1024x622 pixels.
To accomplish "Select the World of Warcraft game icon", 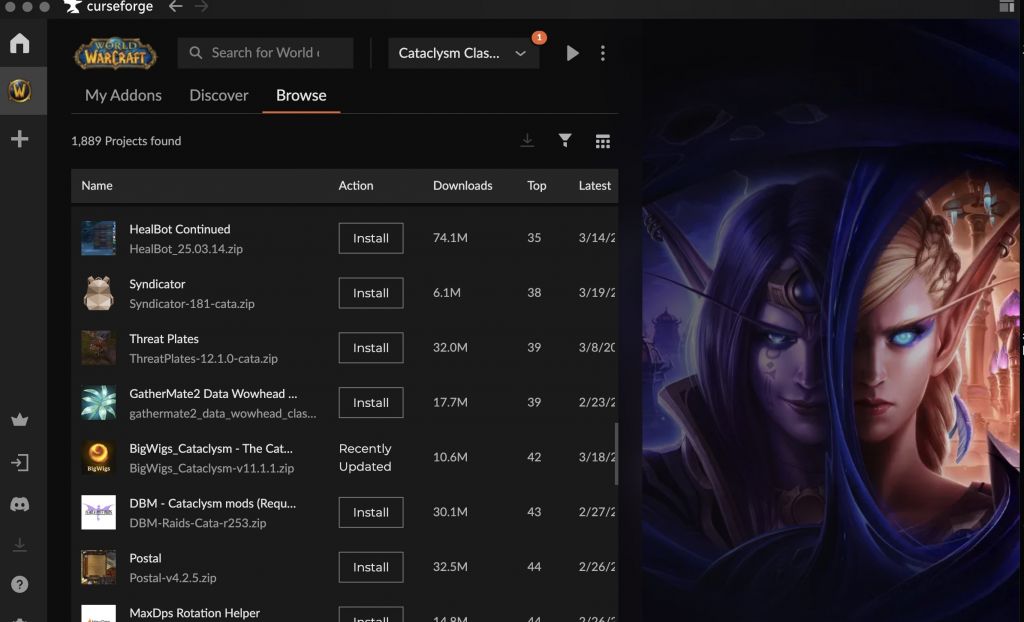I will [19, 92].
